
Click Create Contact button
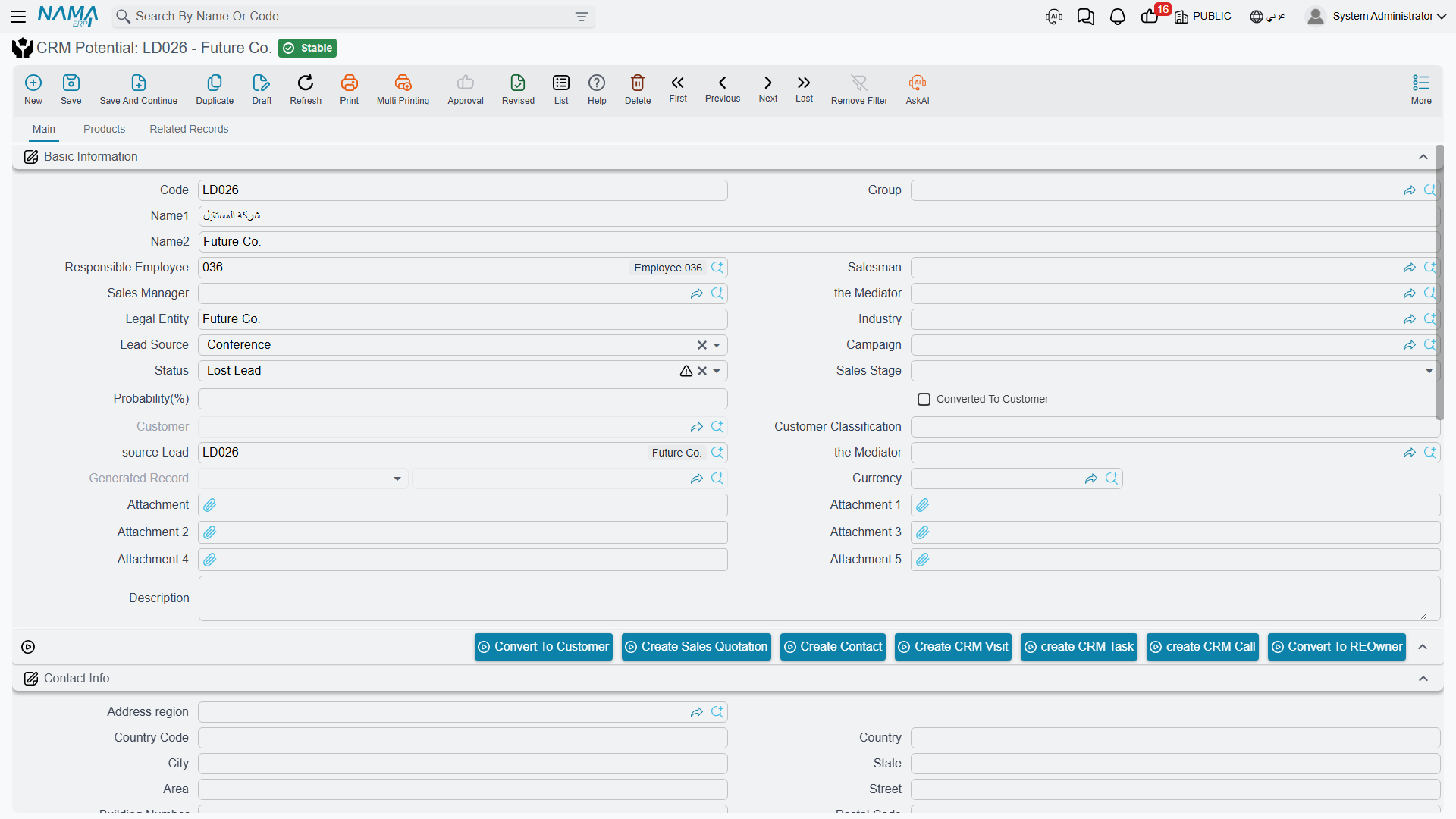pyautogui.click(x=833, y=647)
